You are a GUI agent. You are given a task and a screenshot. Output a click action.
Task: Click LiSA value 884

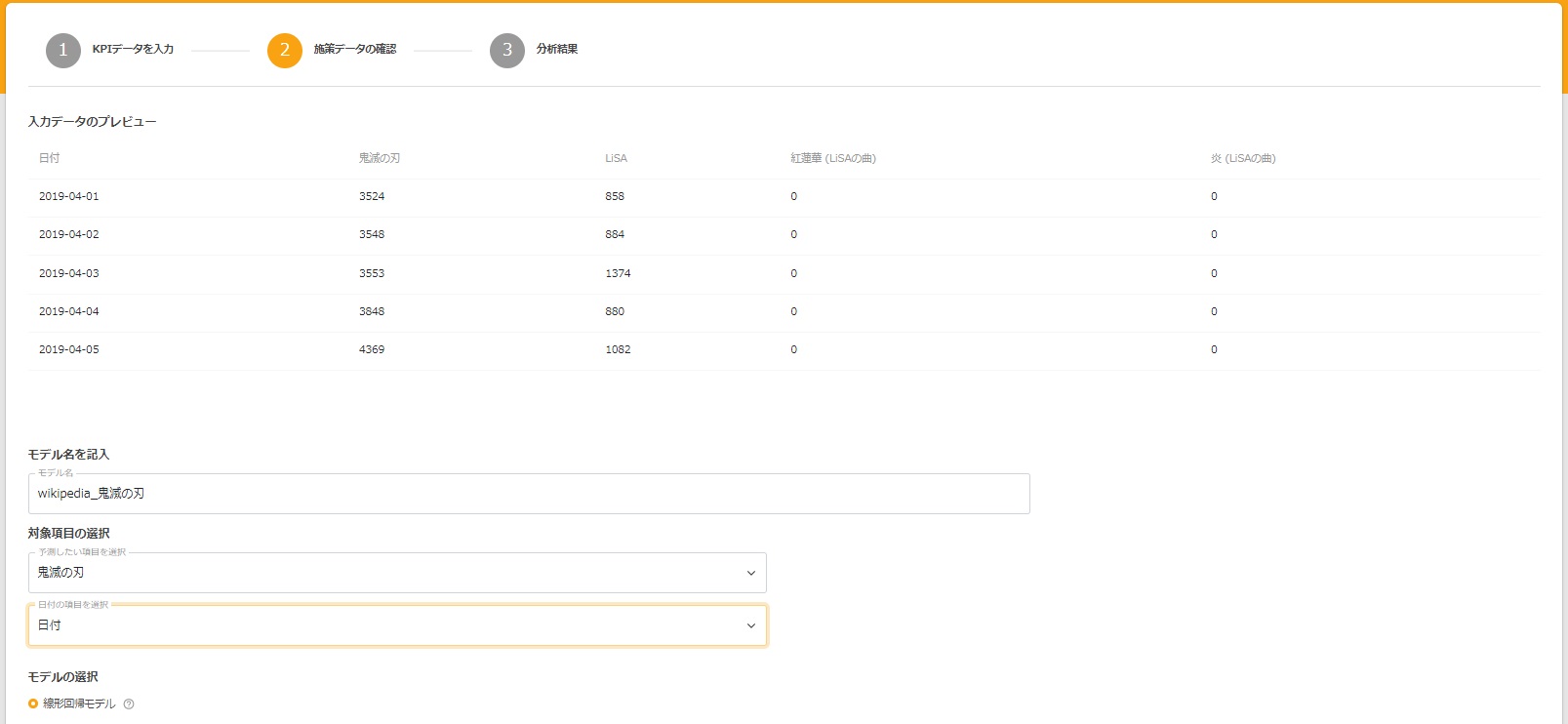[615, 234]
